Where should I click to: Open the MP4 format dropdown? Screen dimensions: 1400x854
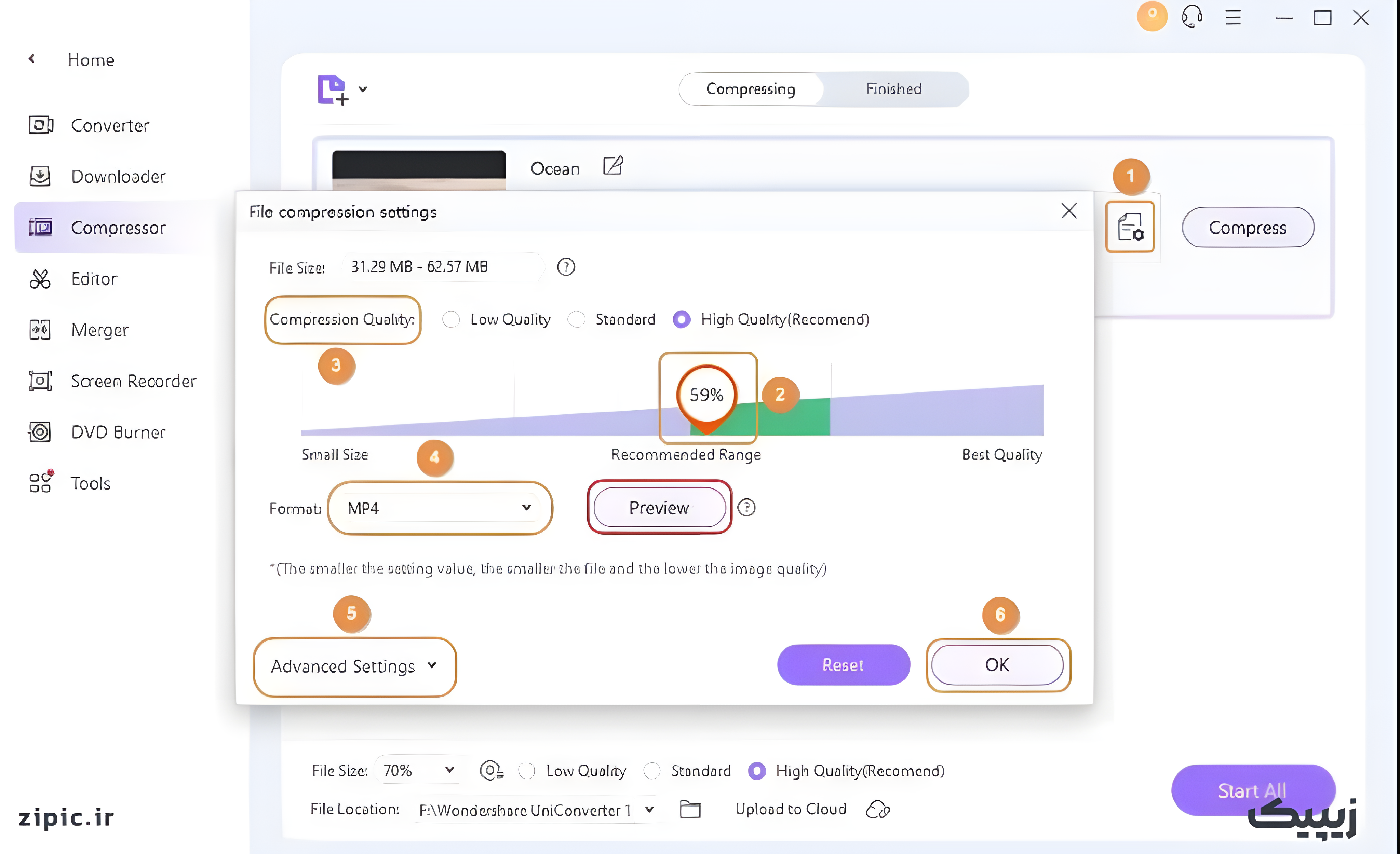pos(439,508)
